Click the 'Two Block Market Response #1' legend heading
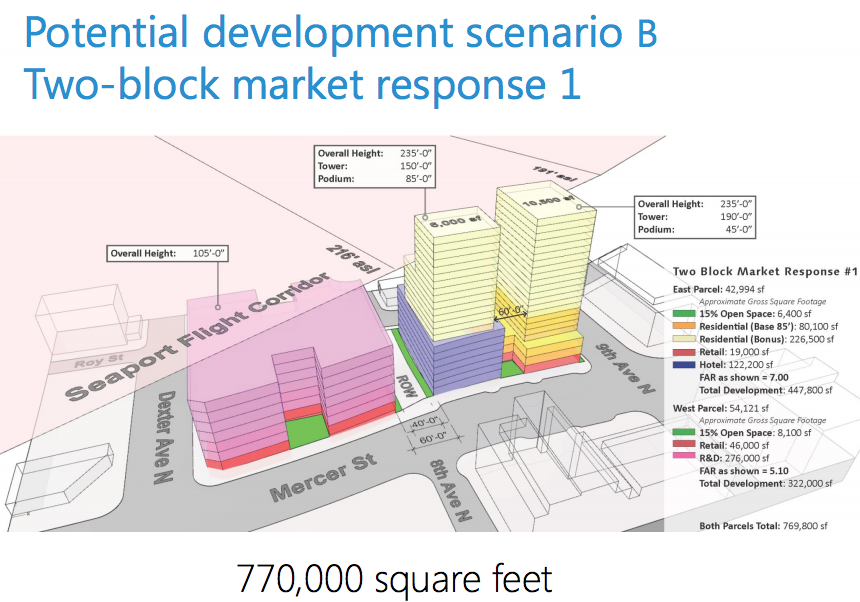Screen dimensions: 860x602 click(x=765, y=271)
